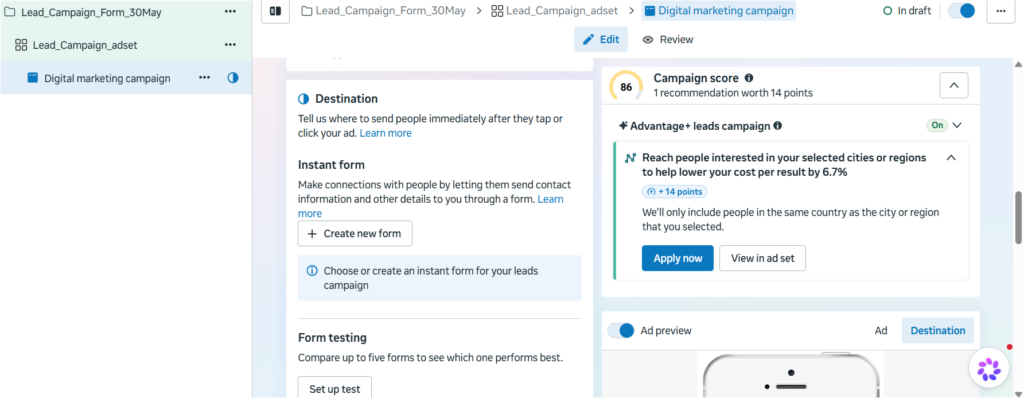Screen dimensions: 1024x398
Task: Click the 86 campaign score circle
Action: click(626, 87)
